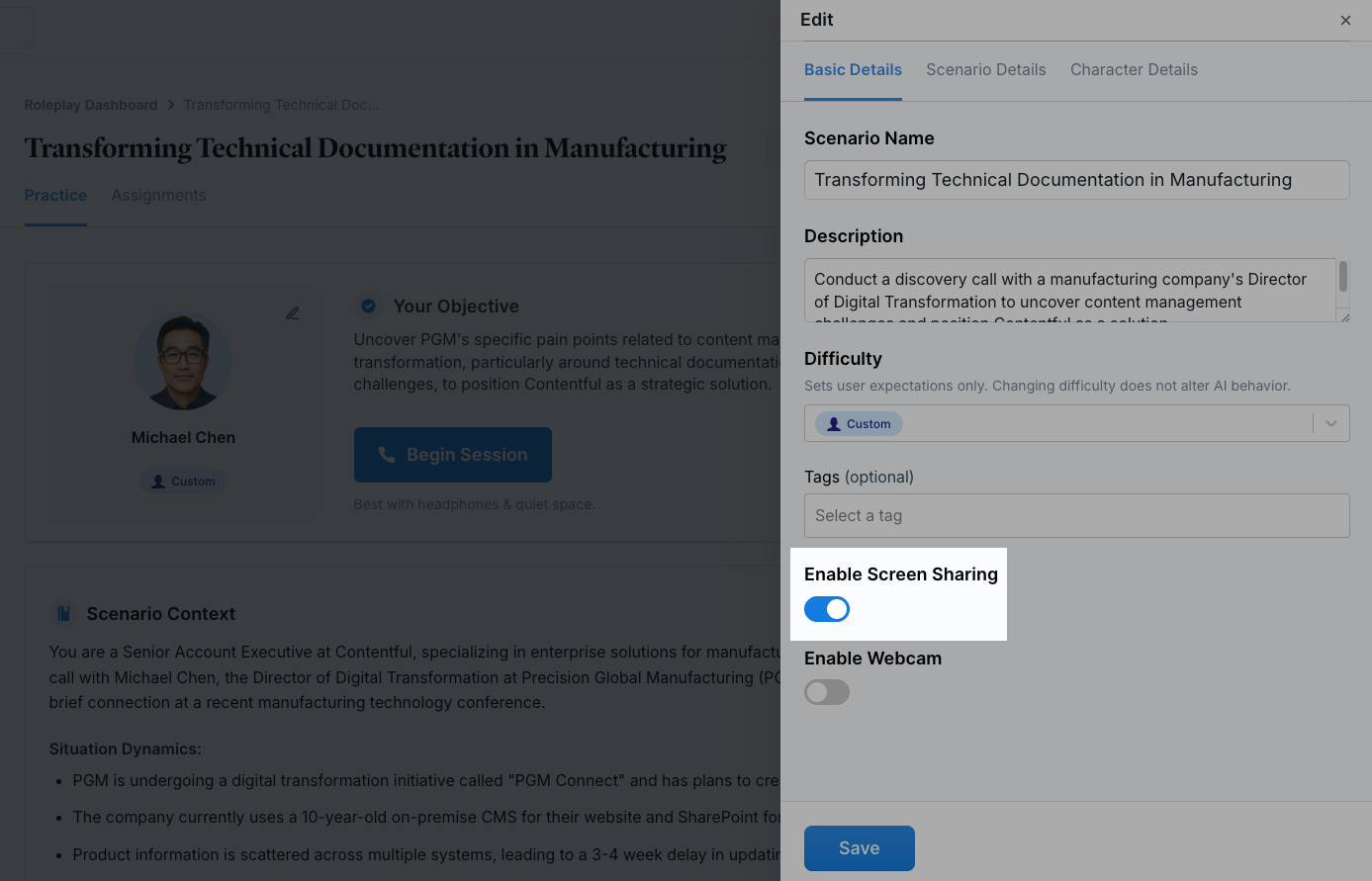
Task: Click the Your Objective heading
Action: (456, 307)
